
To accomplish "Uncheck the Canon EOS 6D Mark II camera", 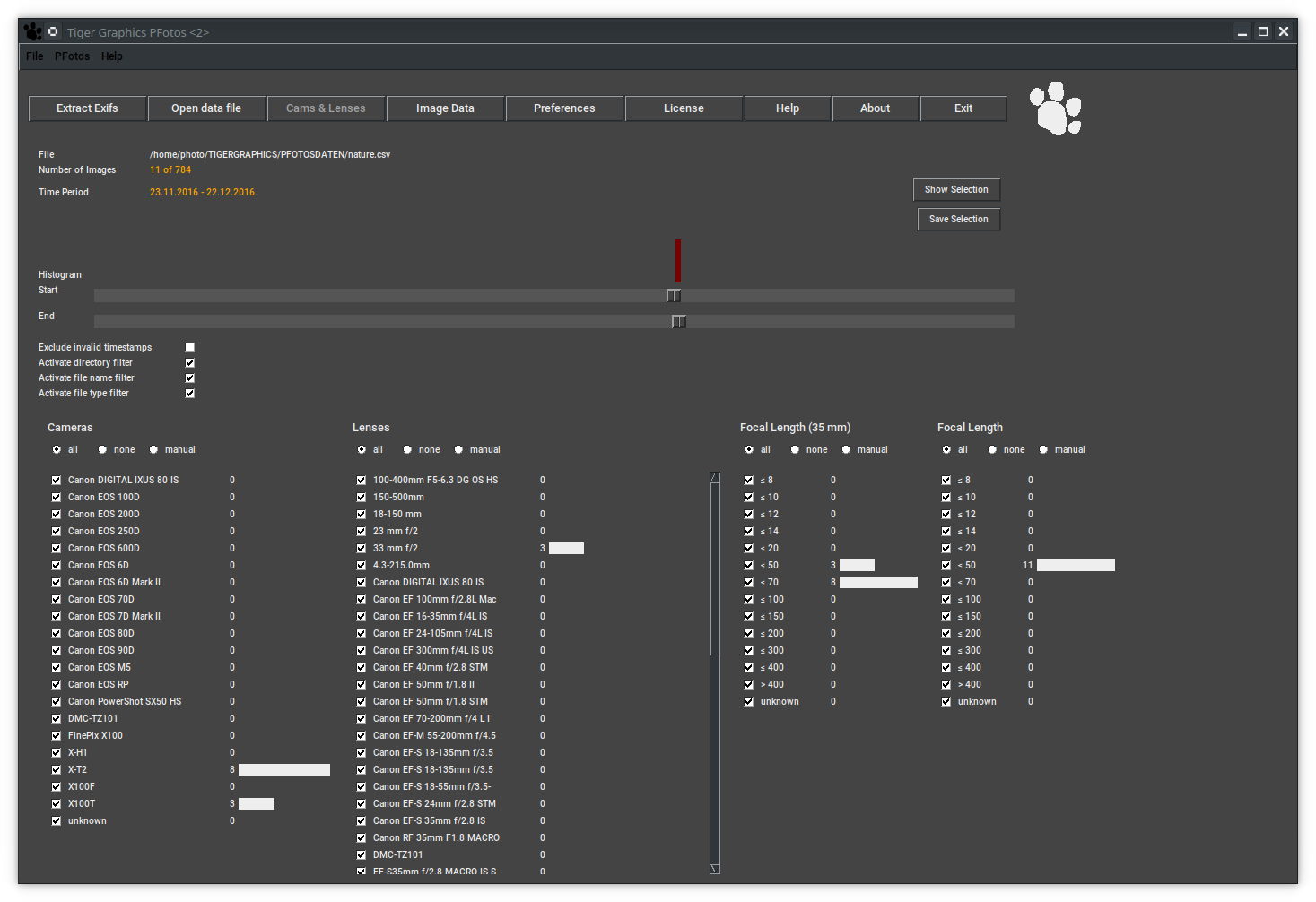I will click(57, 583).
